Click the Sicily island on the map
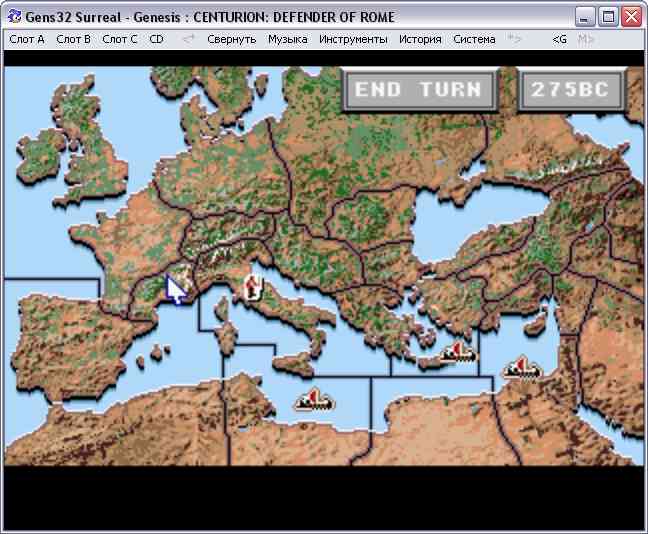648x534 pixels. coord(294,365)
